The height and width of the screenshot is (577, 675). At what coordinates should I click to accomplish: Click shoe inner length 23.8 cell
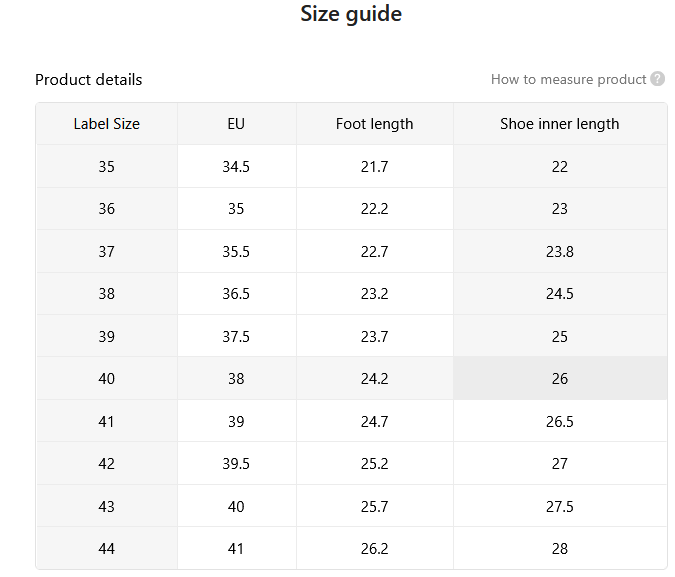coord(560,251)
